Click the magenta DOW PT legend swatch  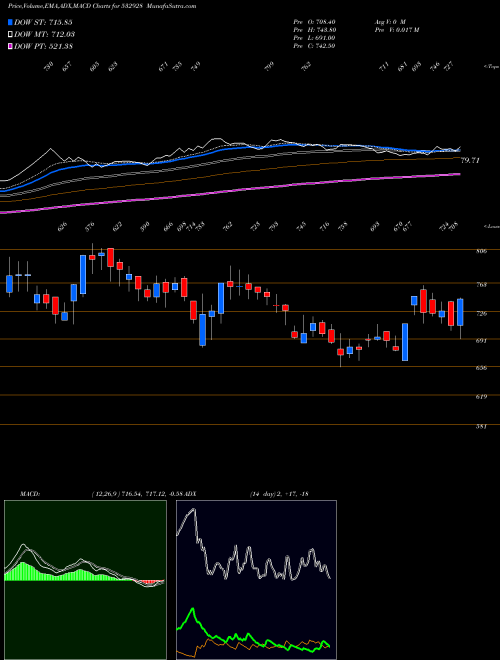[x=11, y=46]
